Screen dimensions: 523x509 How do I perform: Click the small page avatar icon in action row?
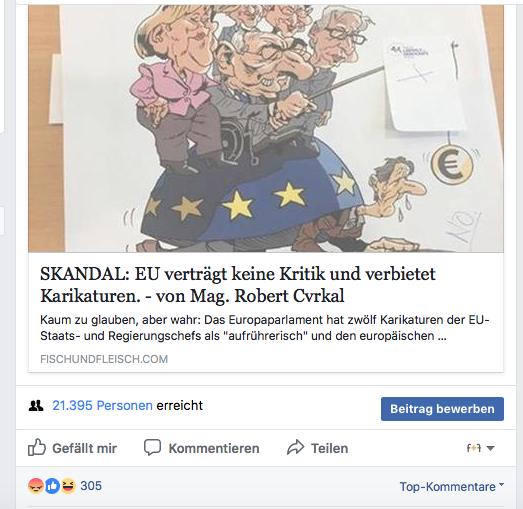(x=474, y=448)
